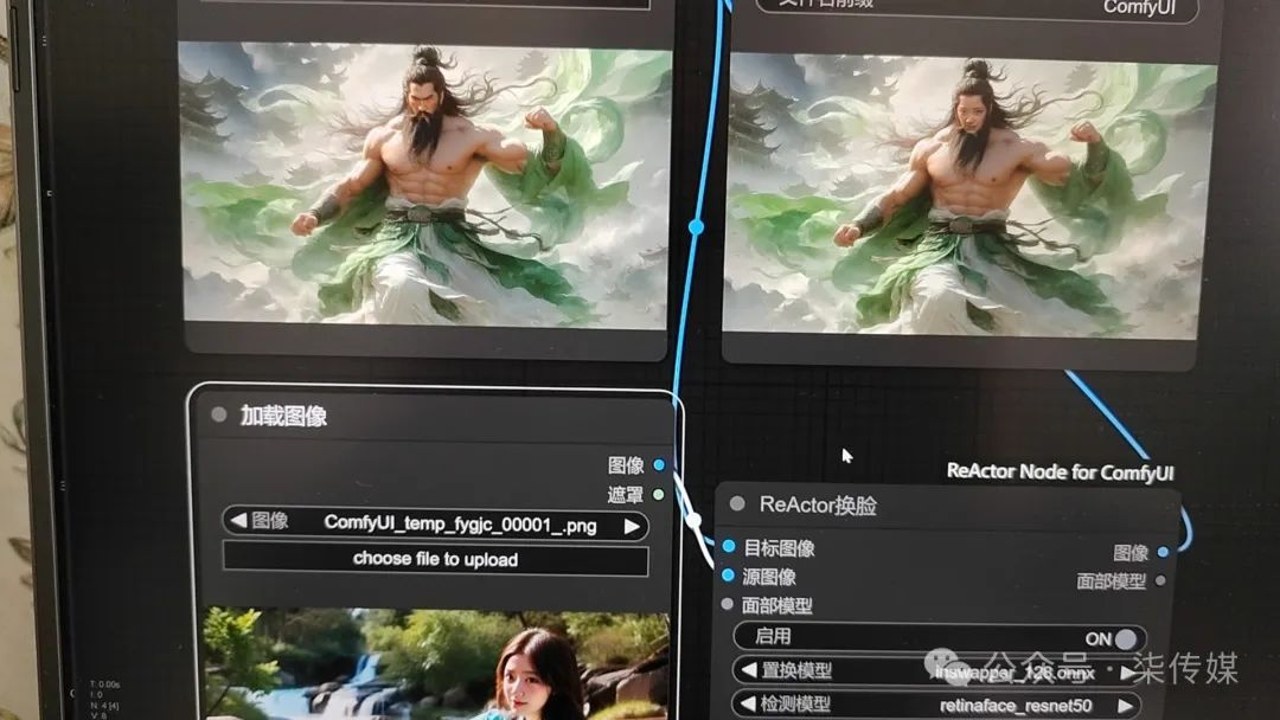The image size is (1280, 720).
Task: Click the link midpoint dot between the two previews
Action: [696, 227]
